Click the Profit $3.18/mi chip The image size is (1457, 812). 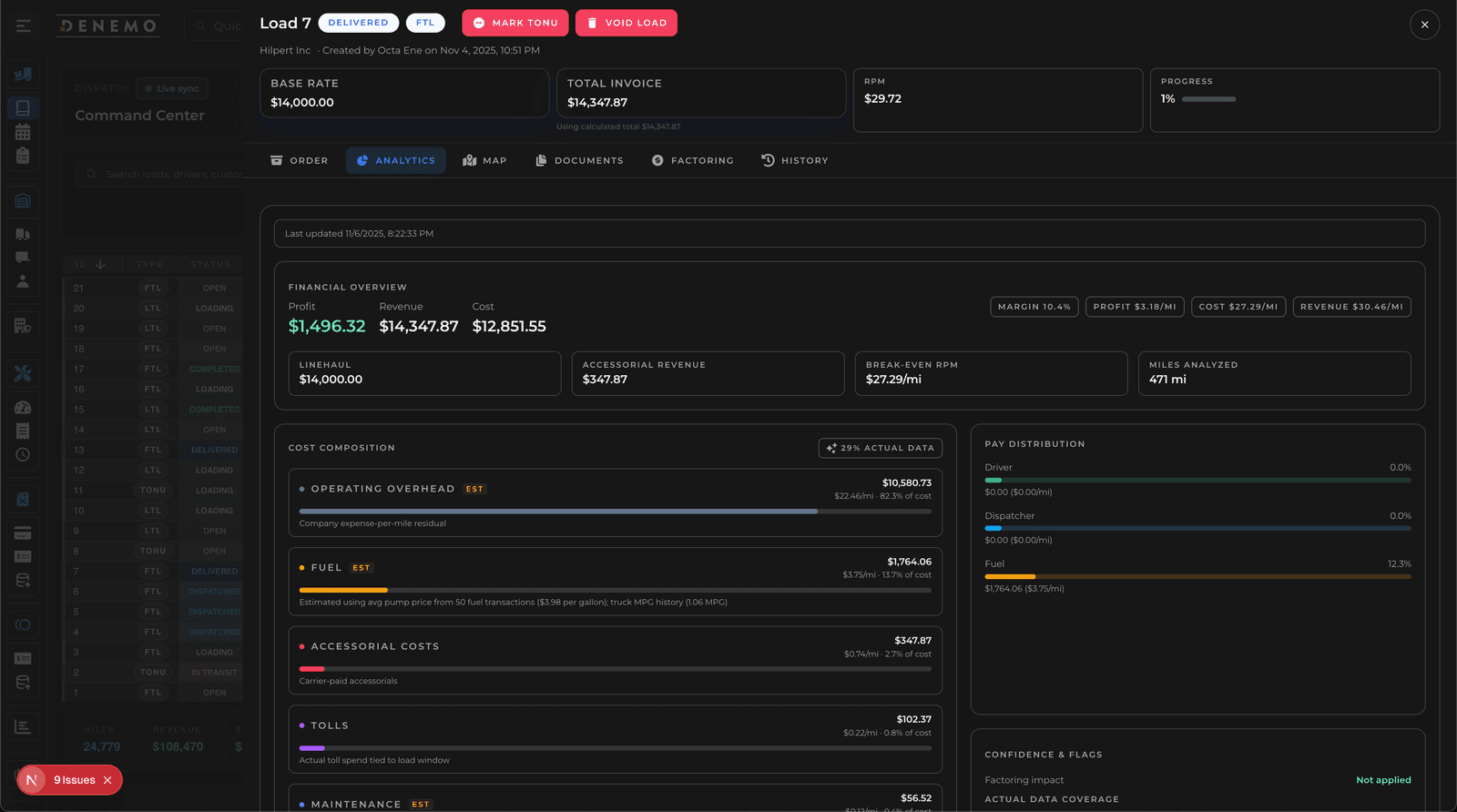tap(1135, 307)
